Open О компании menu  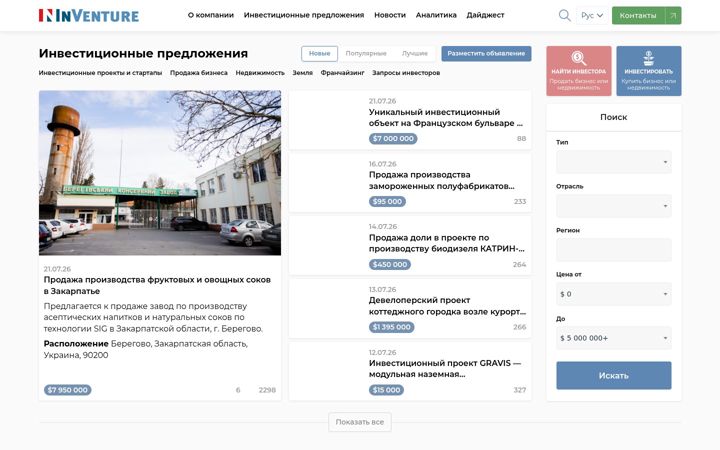point(211,15)
